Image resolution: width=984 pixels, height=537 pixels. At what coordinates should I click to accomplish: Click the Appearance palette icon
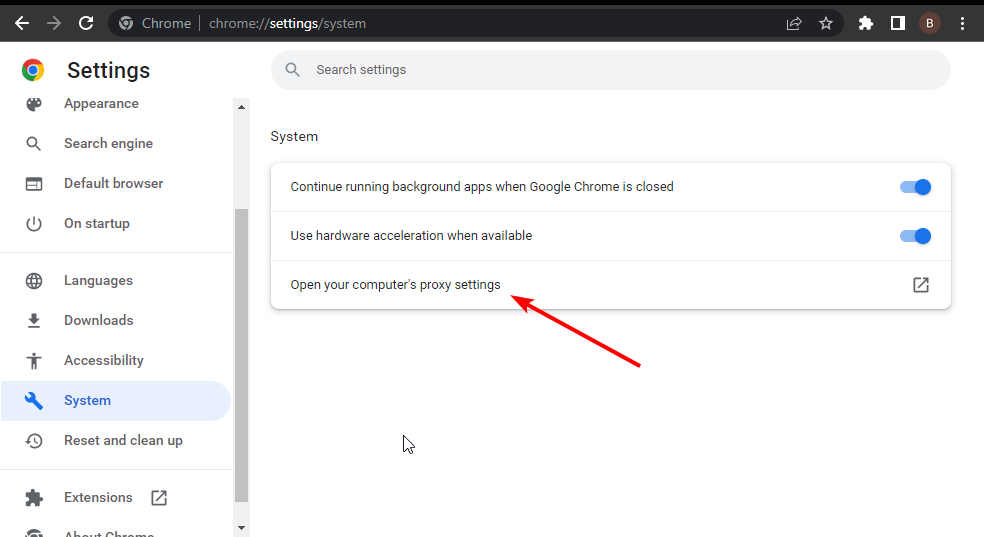(x=34, y=104)
